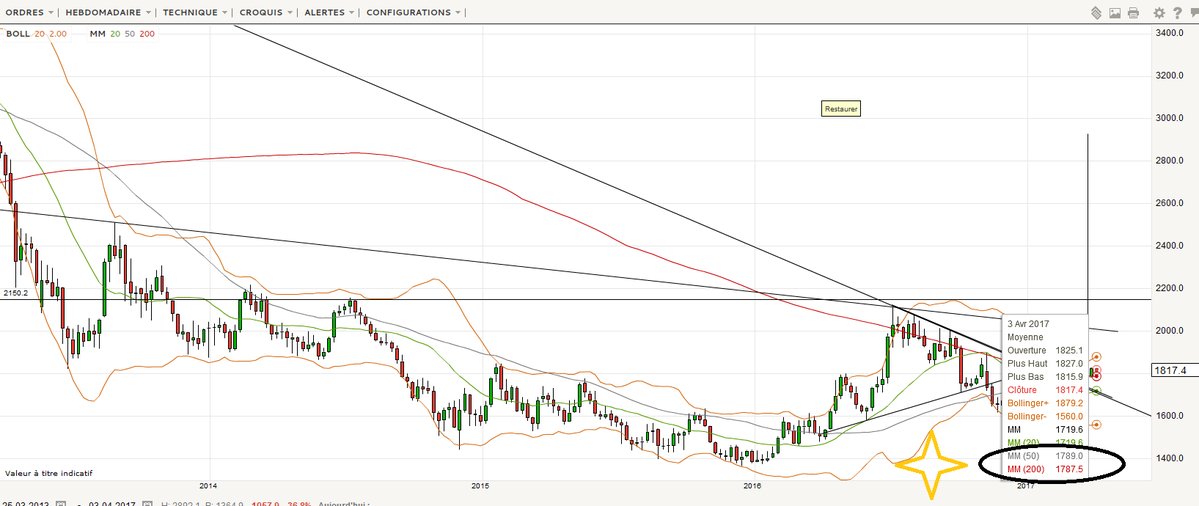This screenshot has width=1199, height=506.
Task: Open help question mark icon
Action: point(1176,13)
